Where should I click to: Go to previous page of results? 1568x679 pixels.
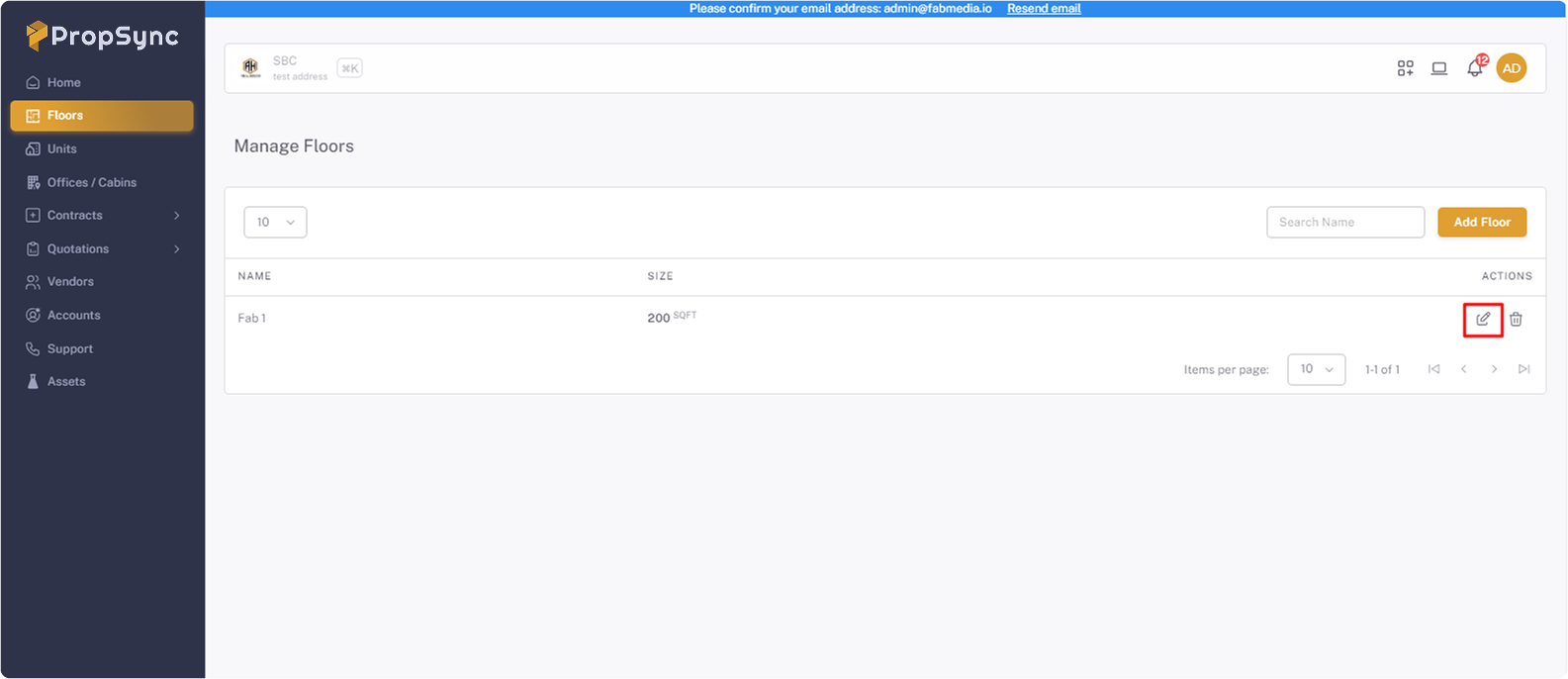click(x=1464, y=369)
